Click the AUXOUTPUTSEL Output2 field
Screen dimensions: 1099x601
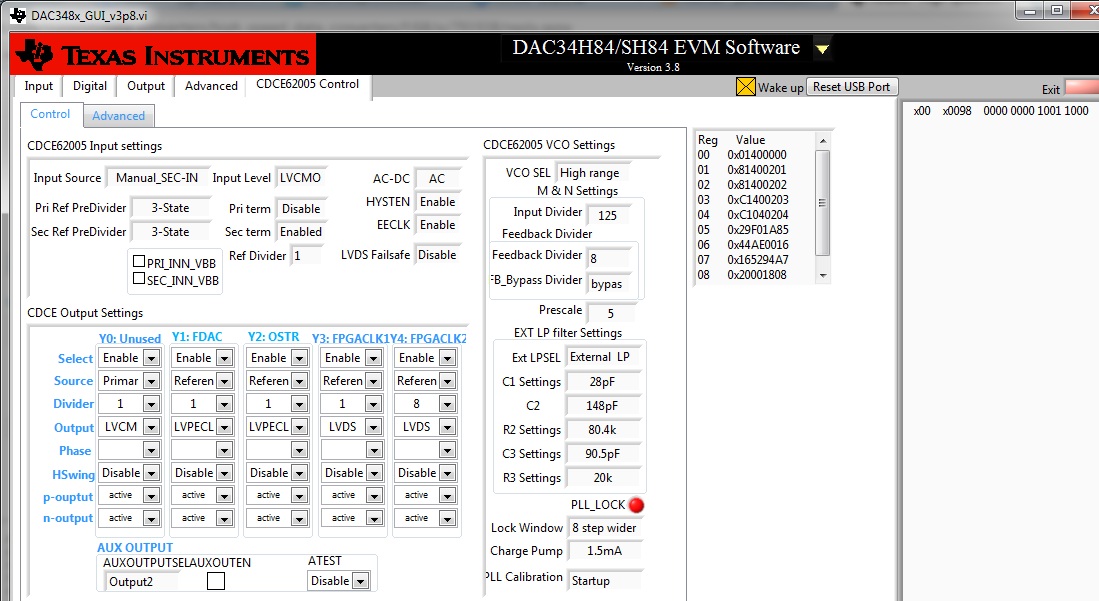pyautogui.click(x=142, y=582)
